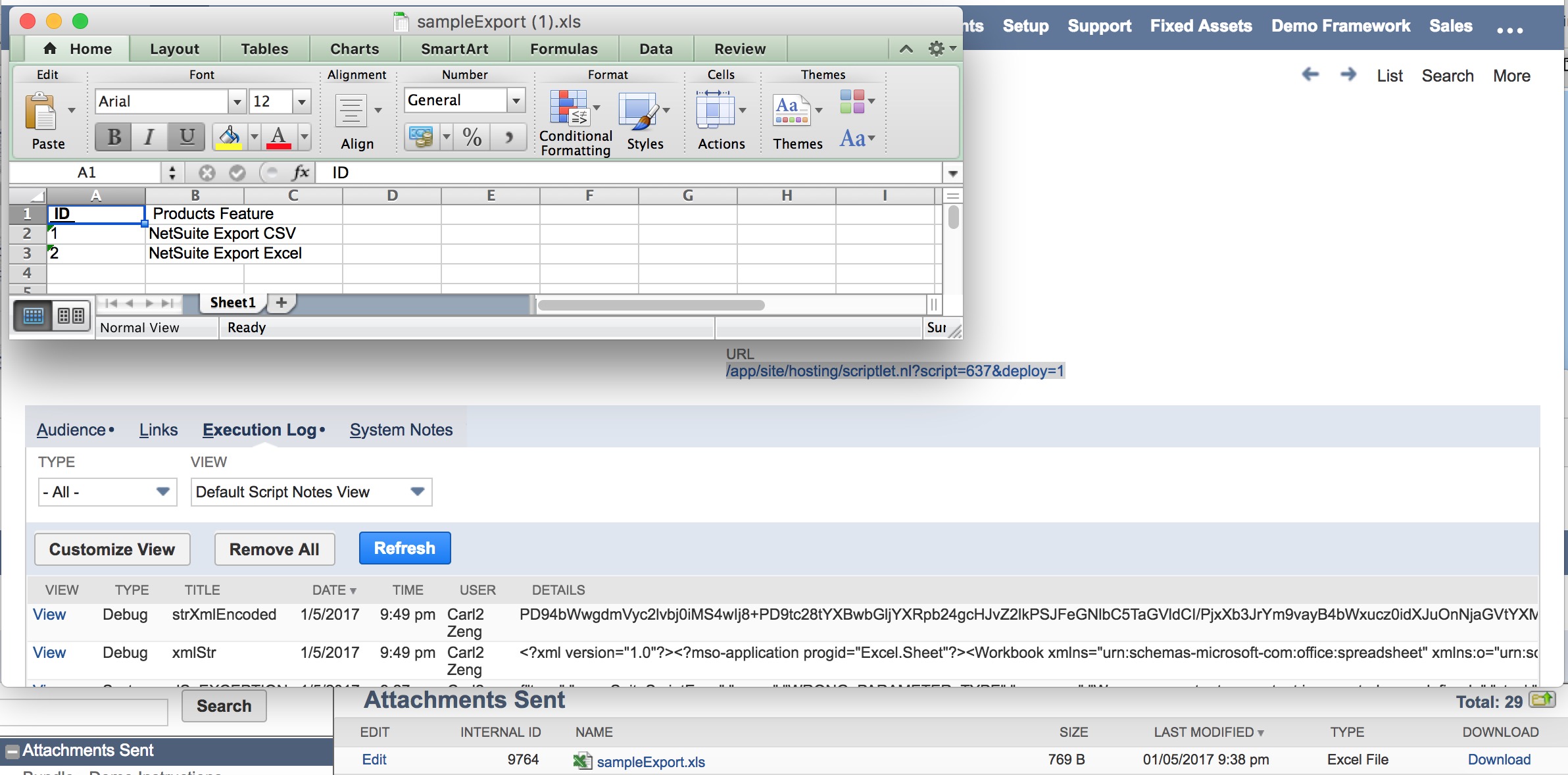
Task: Open Default Script Notes View dropdown
Action: [311, 492]
